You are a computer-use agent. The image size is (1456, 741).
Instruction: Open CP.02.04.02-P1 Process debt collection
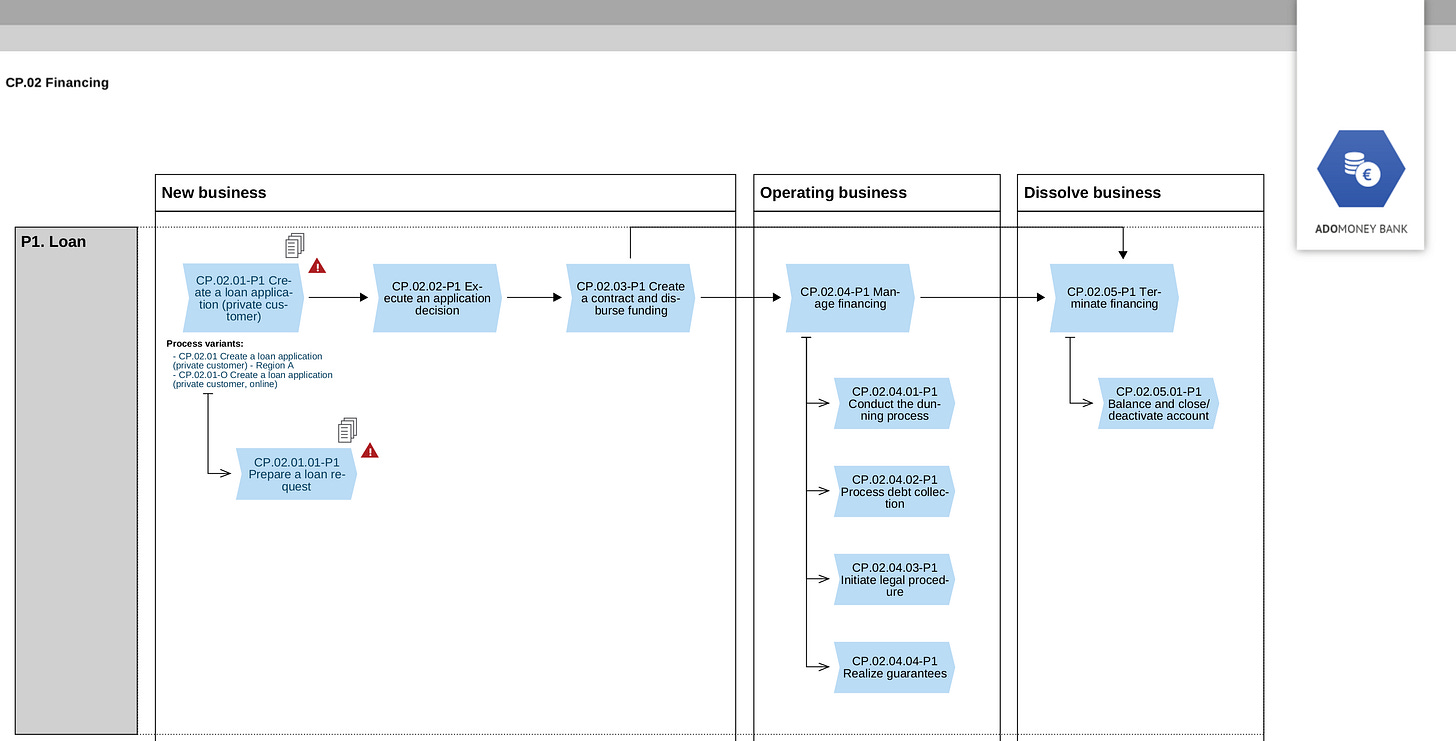[x=894, y=491]
